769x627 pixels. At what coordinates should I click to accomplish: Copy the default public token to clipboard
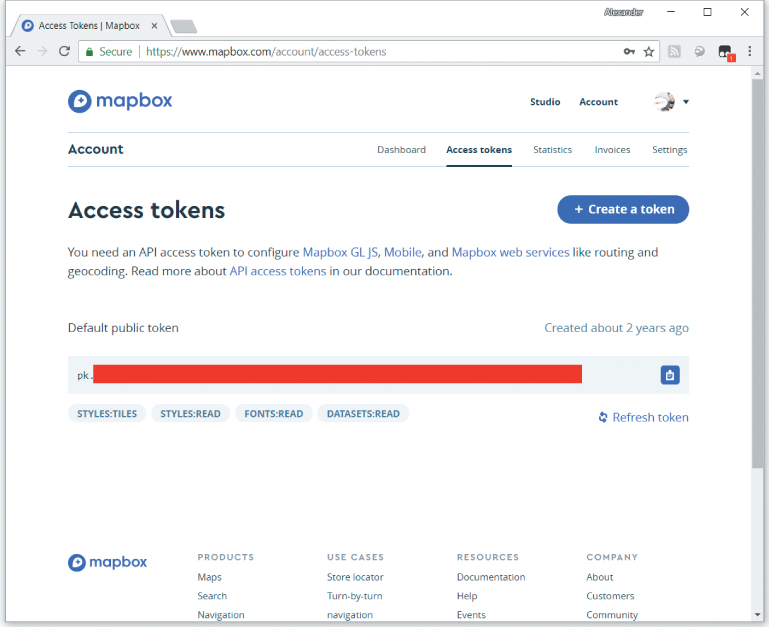click(670, 375)
